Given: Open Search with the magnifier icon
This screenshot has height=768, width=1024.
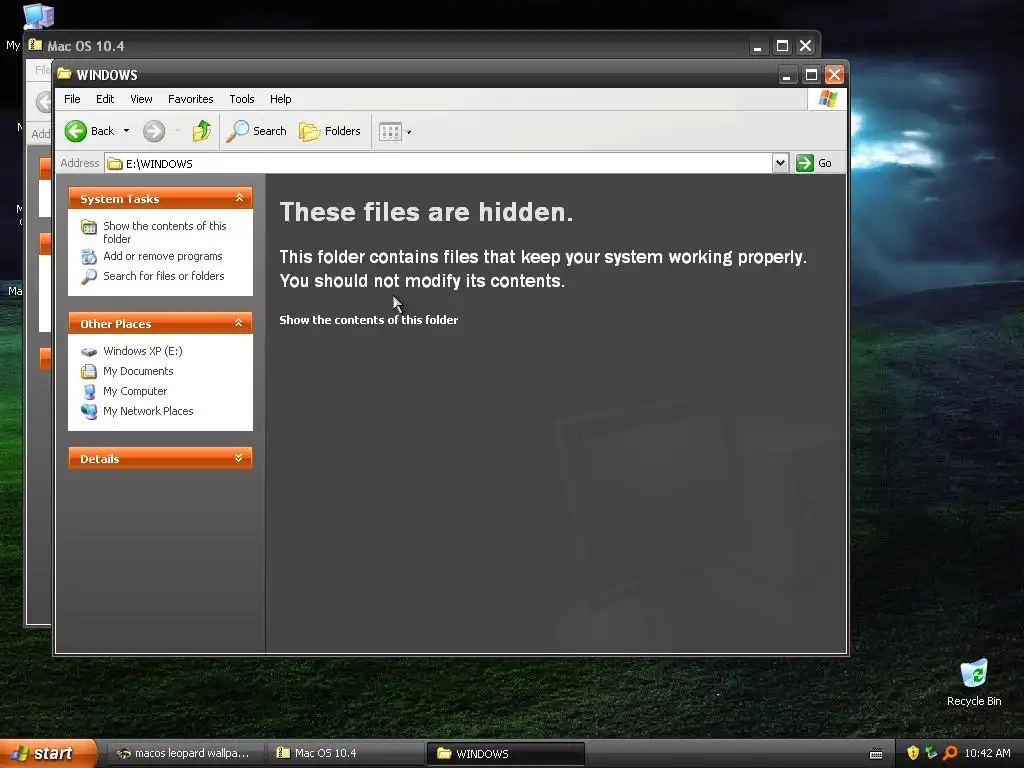Looking at the screenshot, I should [x=257, y=131].
